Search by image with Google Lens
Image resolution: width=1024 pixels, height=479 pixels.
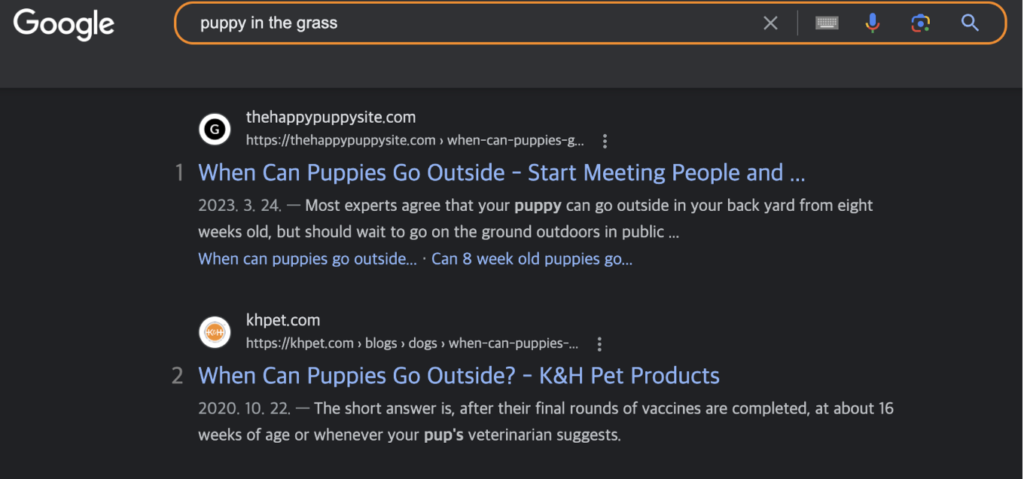(x=921, y=23)
